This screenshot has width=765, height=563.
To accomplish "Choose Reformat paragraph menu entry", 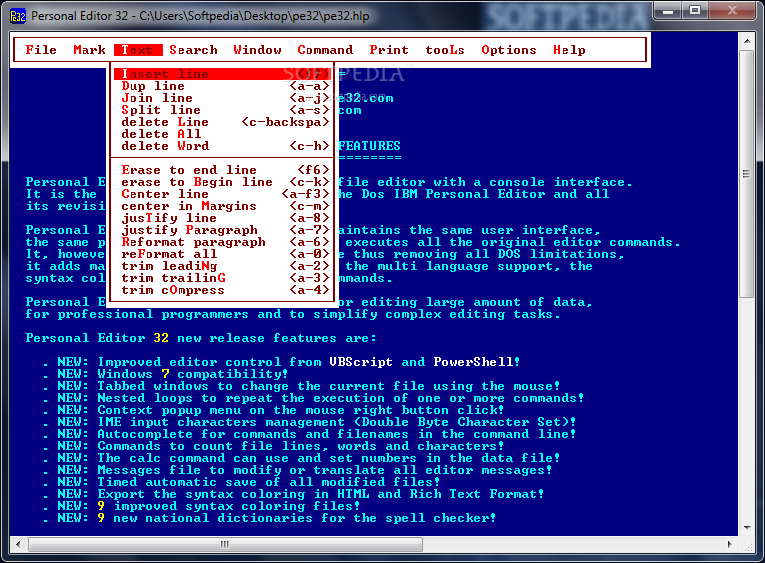I will 222,242.
